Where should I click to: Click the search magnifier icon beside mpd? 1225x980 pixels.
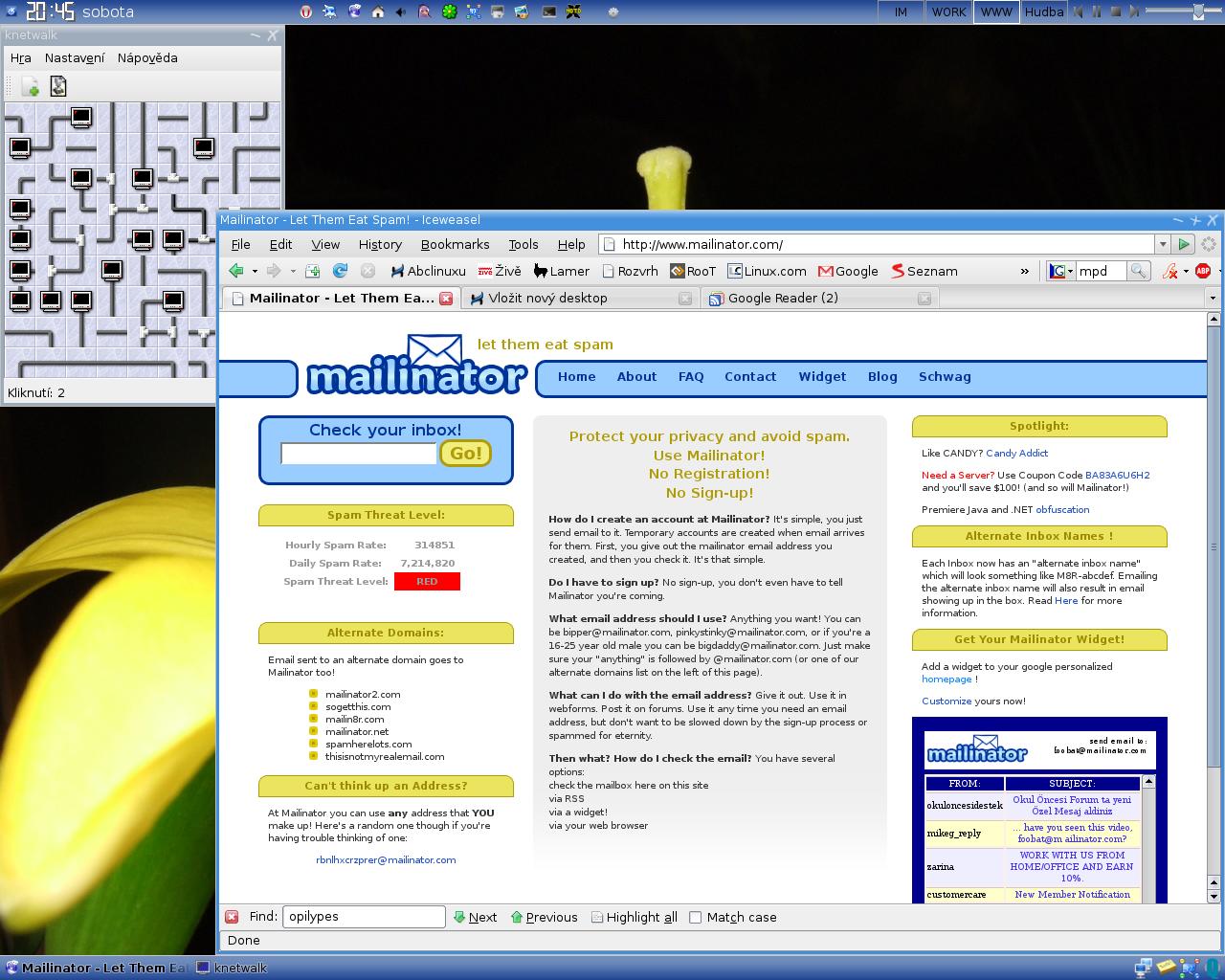[1138, 271]
